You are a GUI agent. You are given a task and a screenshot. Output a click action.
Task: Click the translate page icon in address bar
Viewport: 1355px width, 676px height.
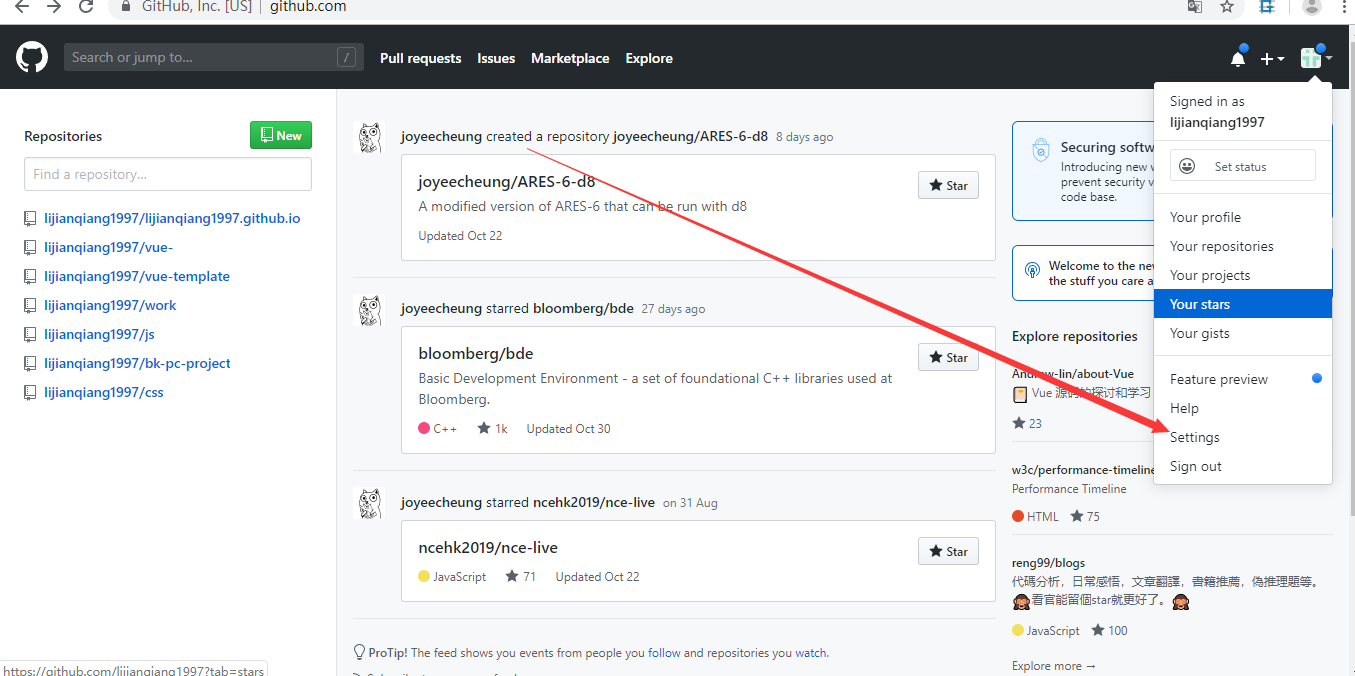(x=1194, y=7)
